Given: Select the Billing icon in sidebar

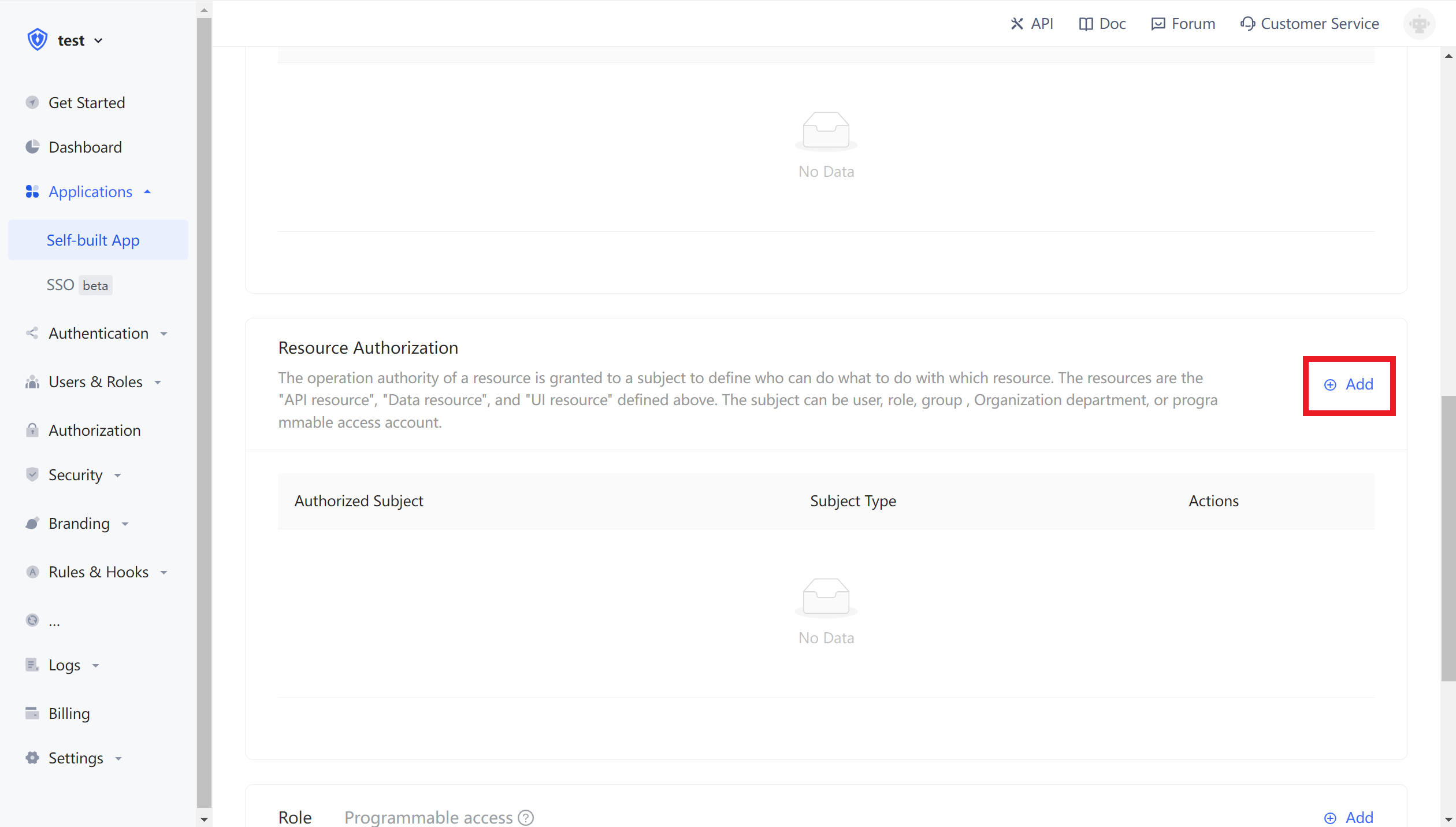Looking at the screenshot, I should point(32,713).
